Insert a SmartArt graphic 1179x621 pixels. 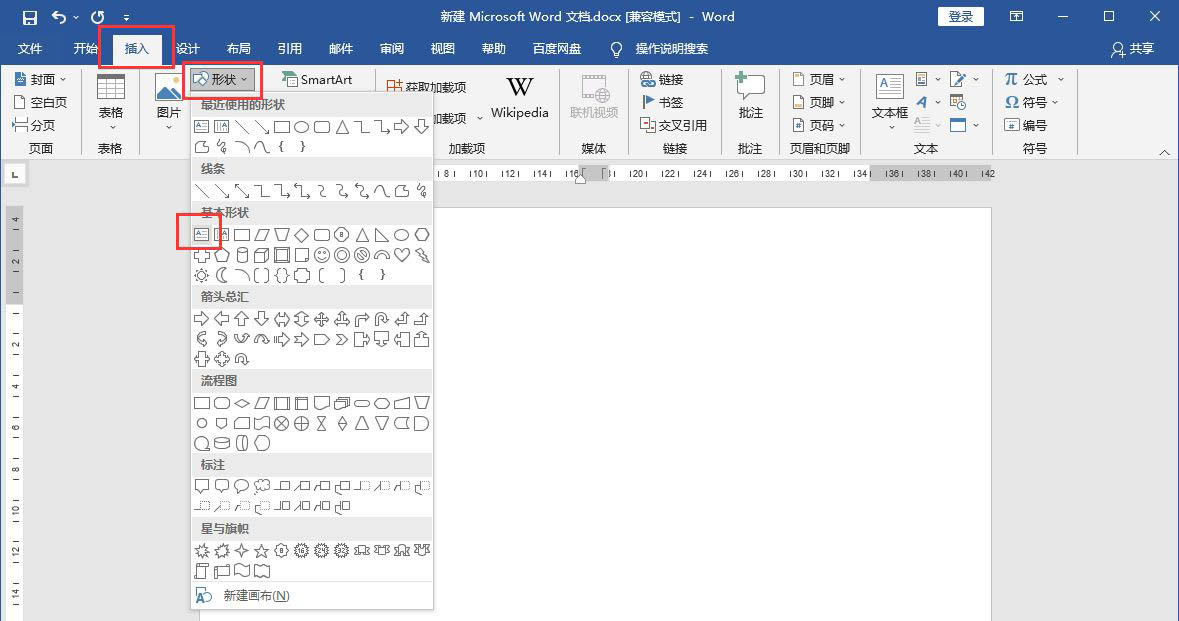coord(320,78)
